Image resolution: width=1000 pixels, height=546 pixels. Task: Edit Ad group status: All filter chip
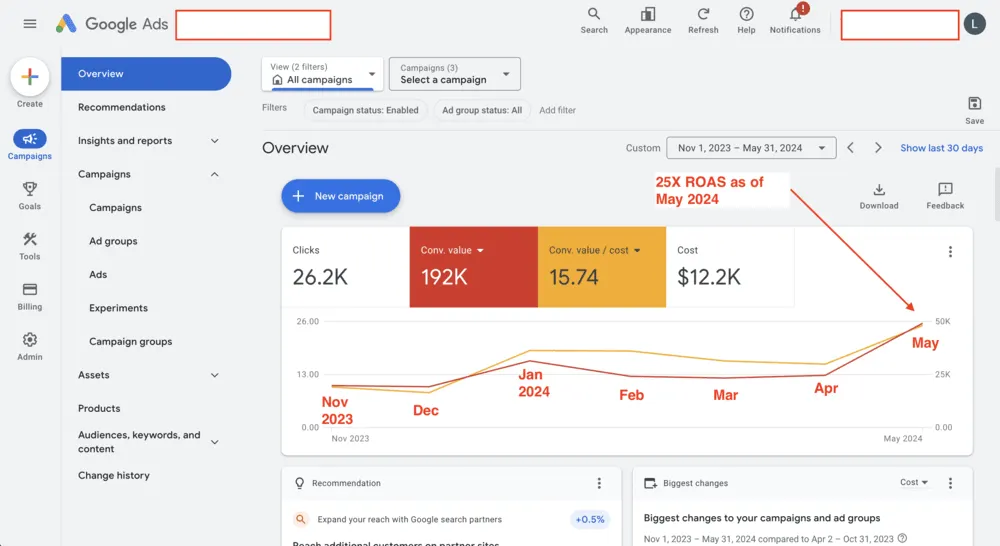click(482, 110)
